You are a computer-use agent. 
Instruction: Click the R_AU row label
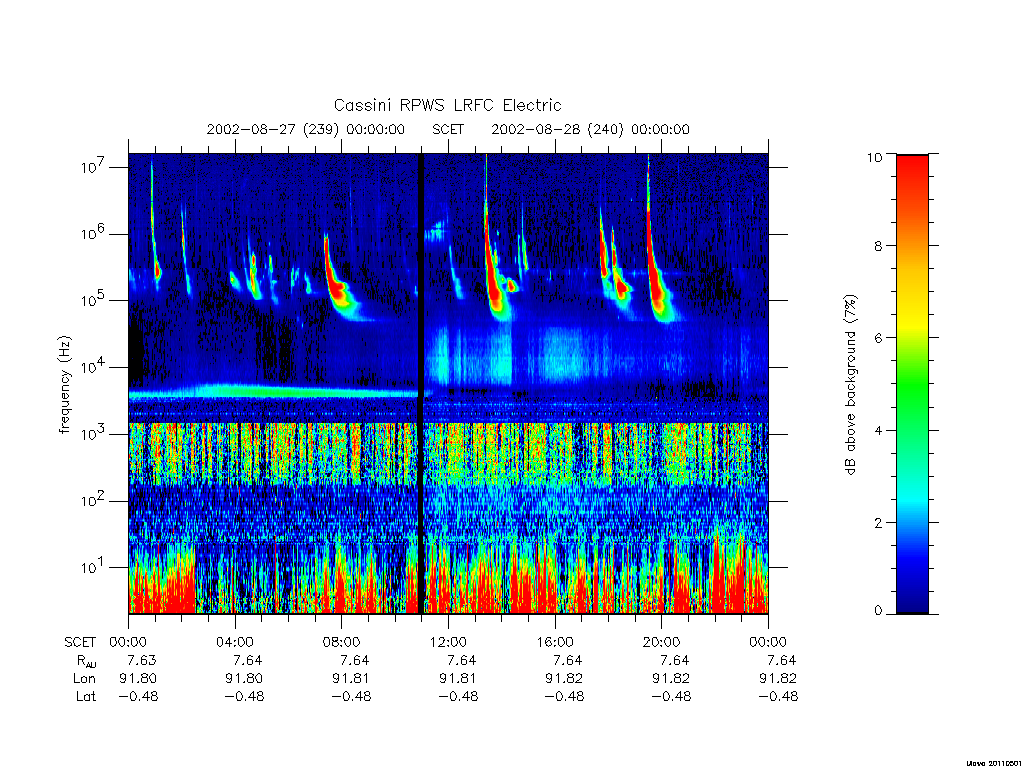(x=85, y=661)
